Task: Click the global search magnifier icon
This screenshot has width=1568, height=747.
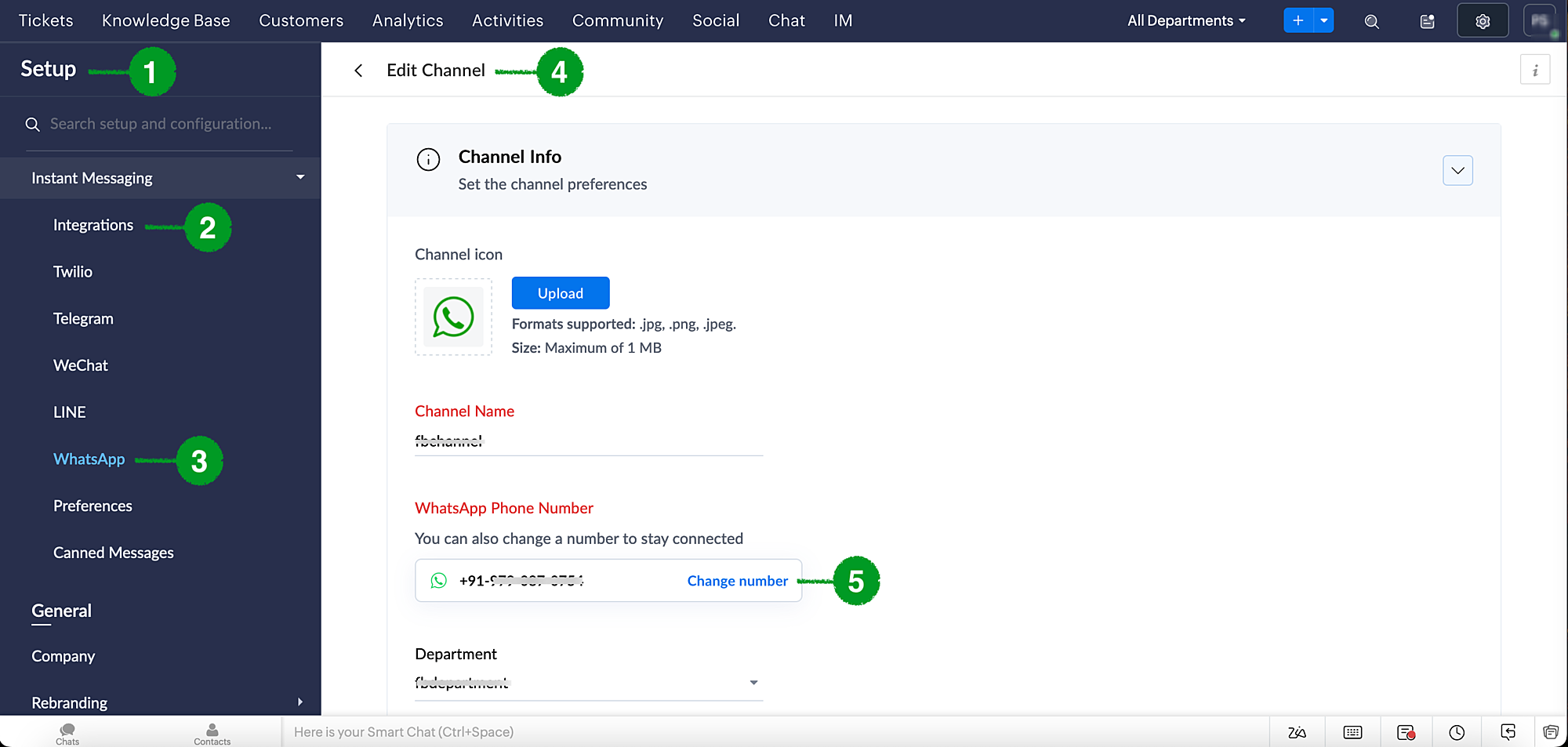Action: click(1371, 21)
